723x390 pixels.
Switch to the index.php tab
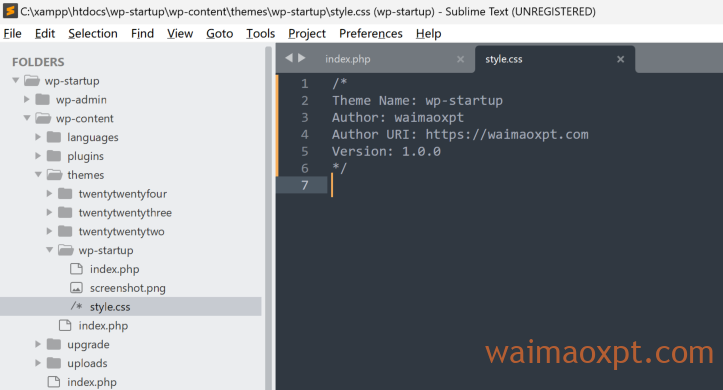tap(347, 59)
